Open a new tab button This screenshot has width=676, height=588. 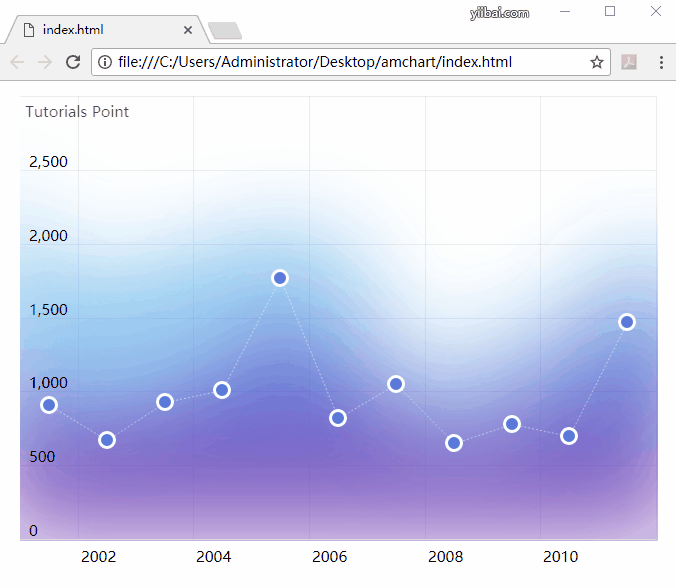[x=225, y=30]
